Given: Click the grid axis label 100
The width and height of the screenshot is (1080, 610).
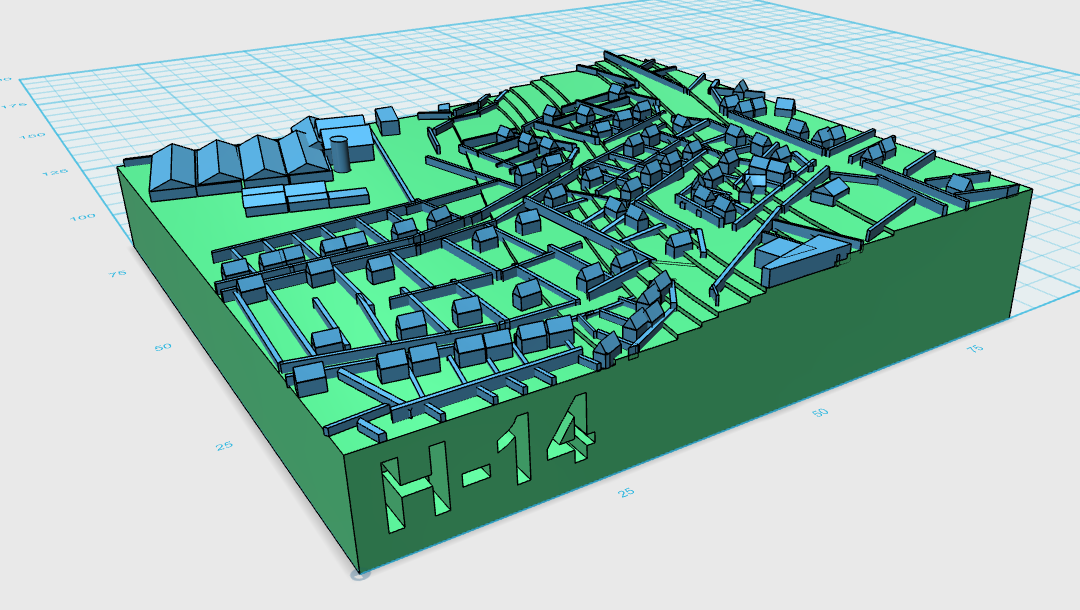Looking at the screenshot, I should [x=83, y=218].
